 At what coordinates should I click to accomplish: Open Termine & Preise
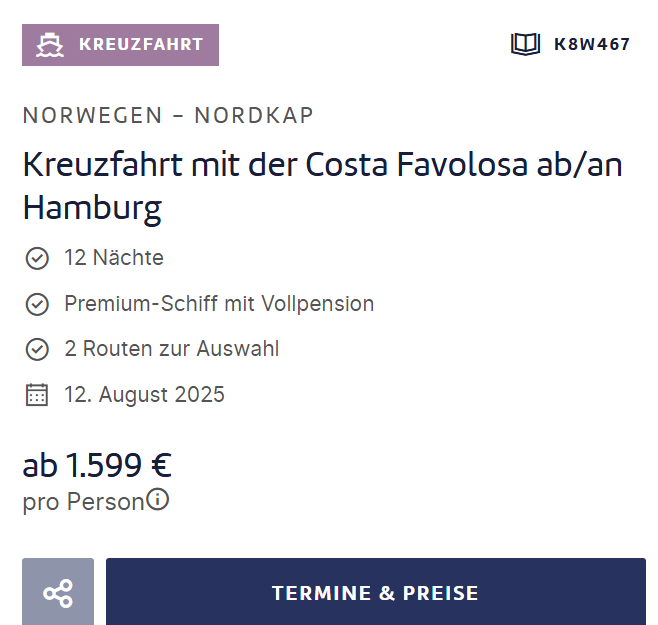(376, 592)
